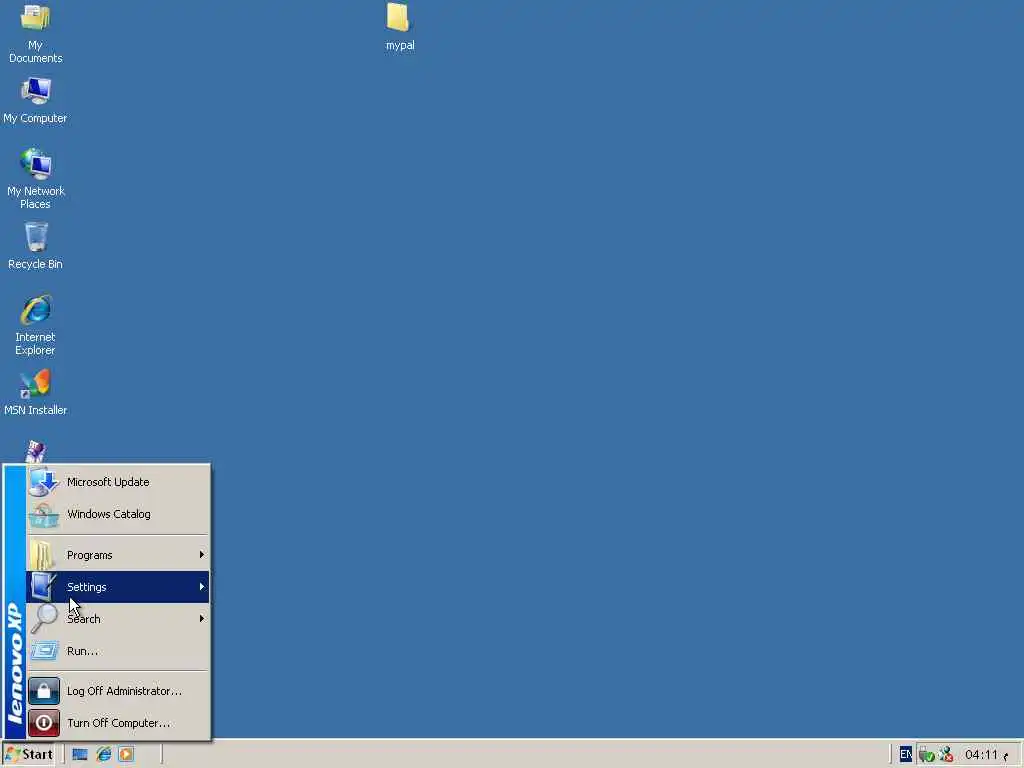Choose Log Off Administrator...
This screenshot has width=1024, height=768.
click(x=118, y=691)
